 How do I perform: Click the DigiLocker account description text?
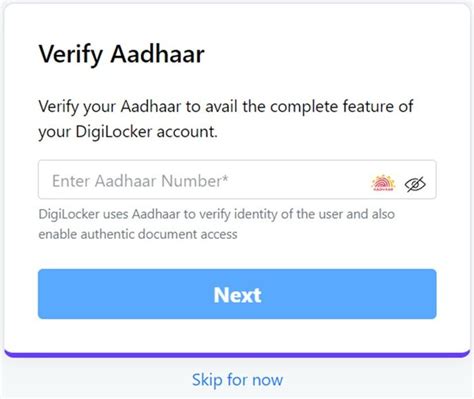click(226, 119)
